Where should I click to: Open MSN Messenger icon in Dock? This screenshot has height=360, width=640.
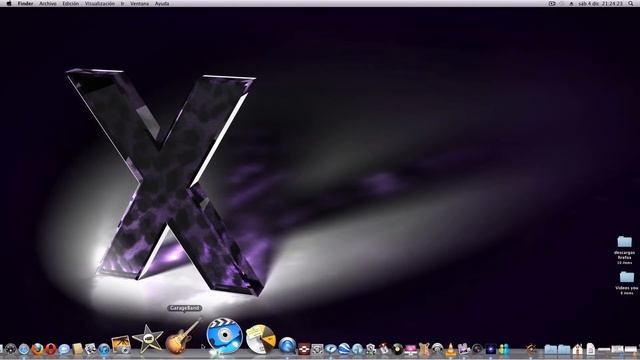click(x=504, y=349)
